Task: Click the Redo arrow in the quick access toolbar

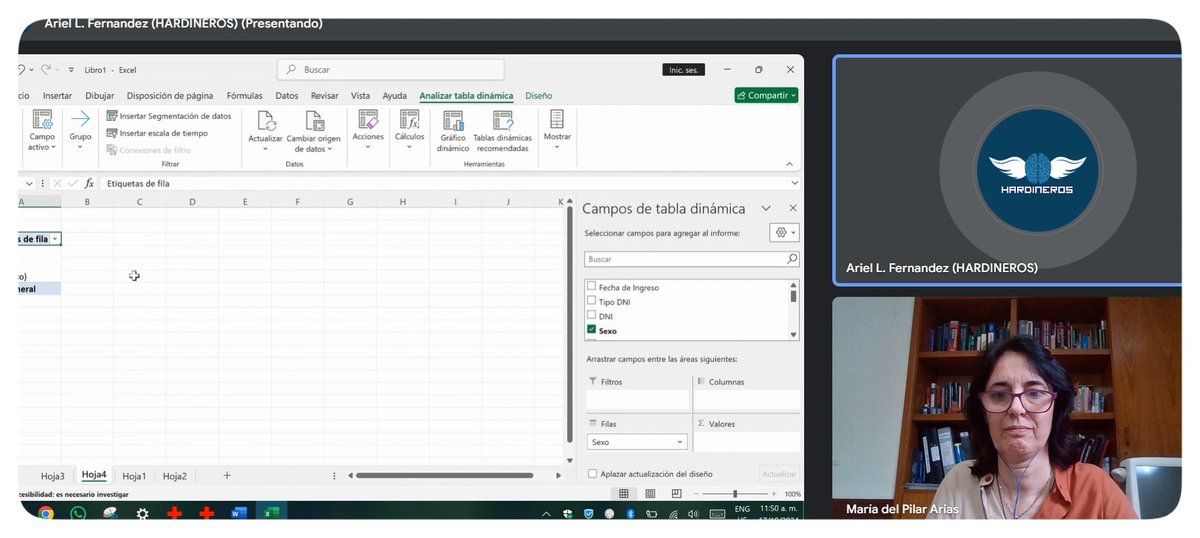Action: [48, 70]
